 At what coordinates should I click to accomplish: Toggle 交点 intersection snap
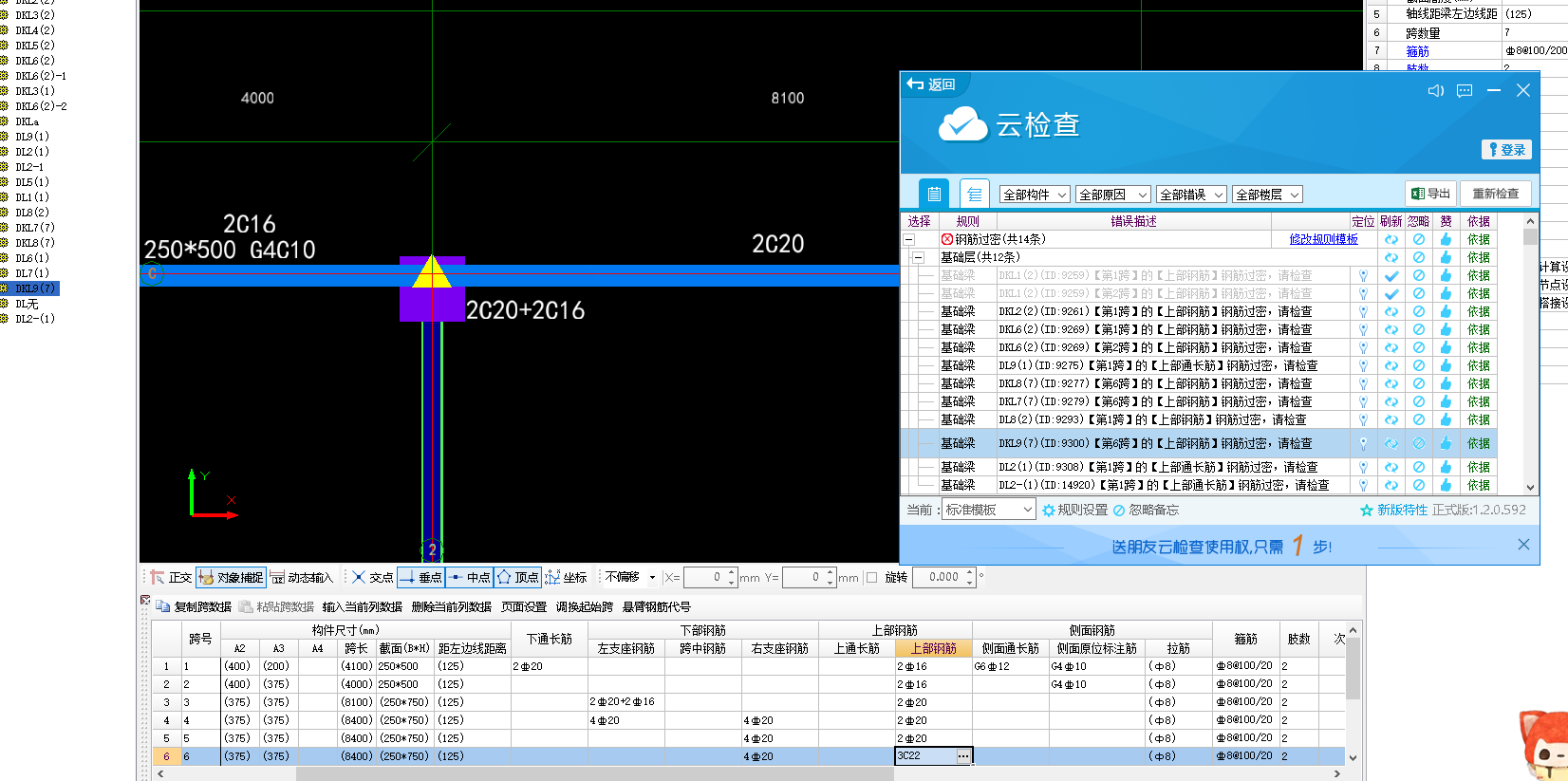pyautogui.click(x=372, y=577)
